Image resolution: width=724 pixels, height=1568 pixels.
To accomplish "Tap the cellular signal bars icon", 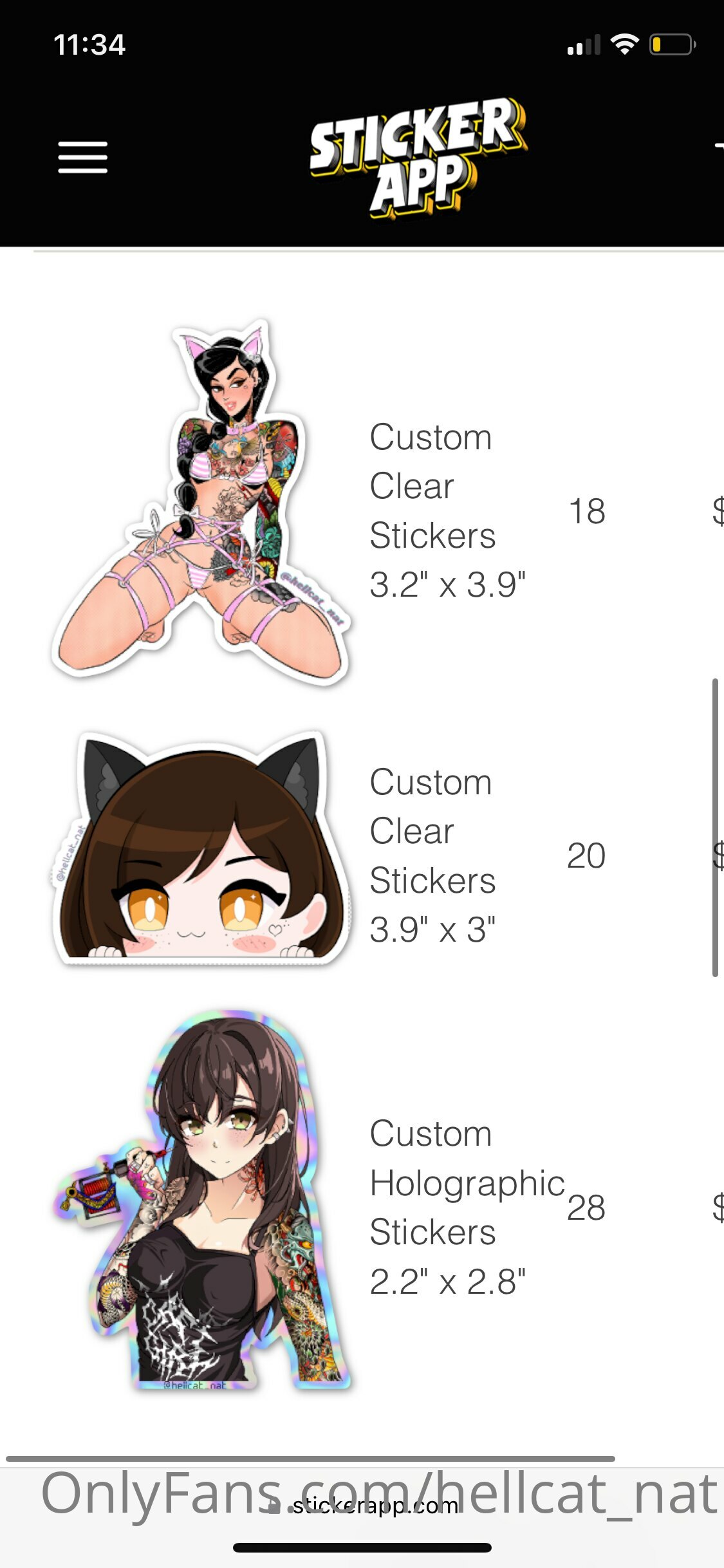I will click(584, 45).
